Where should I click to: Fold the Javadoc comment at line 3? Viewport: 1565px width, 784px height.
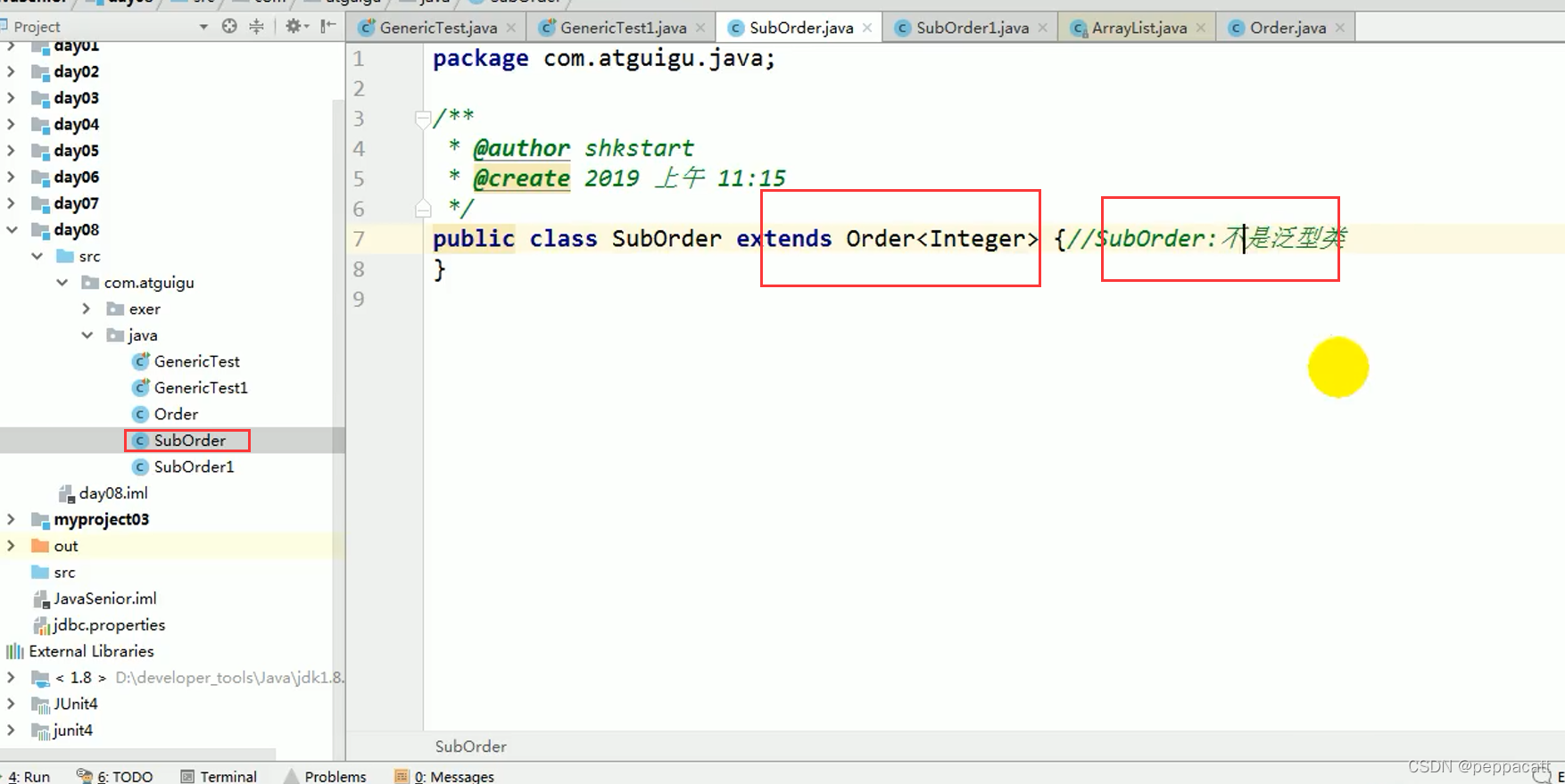click(x=423, y=118)
